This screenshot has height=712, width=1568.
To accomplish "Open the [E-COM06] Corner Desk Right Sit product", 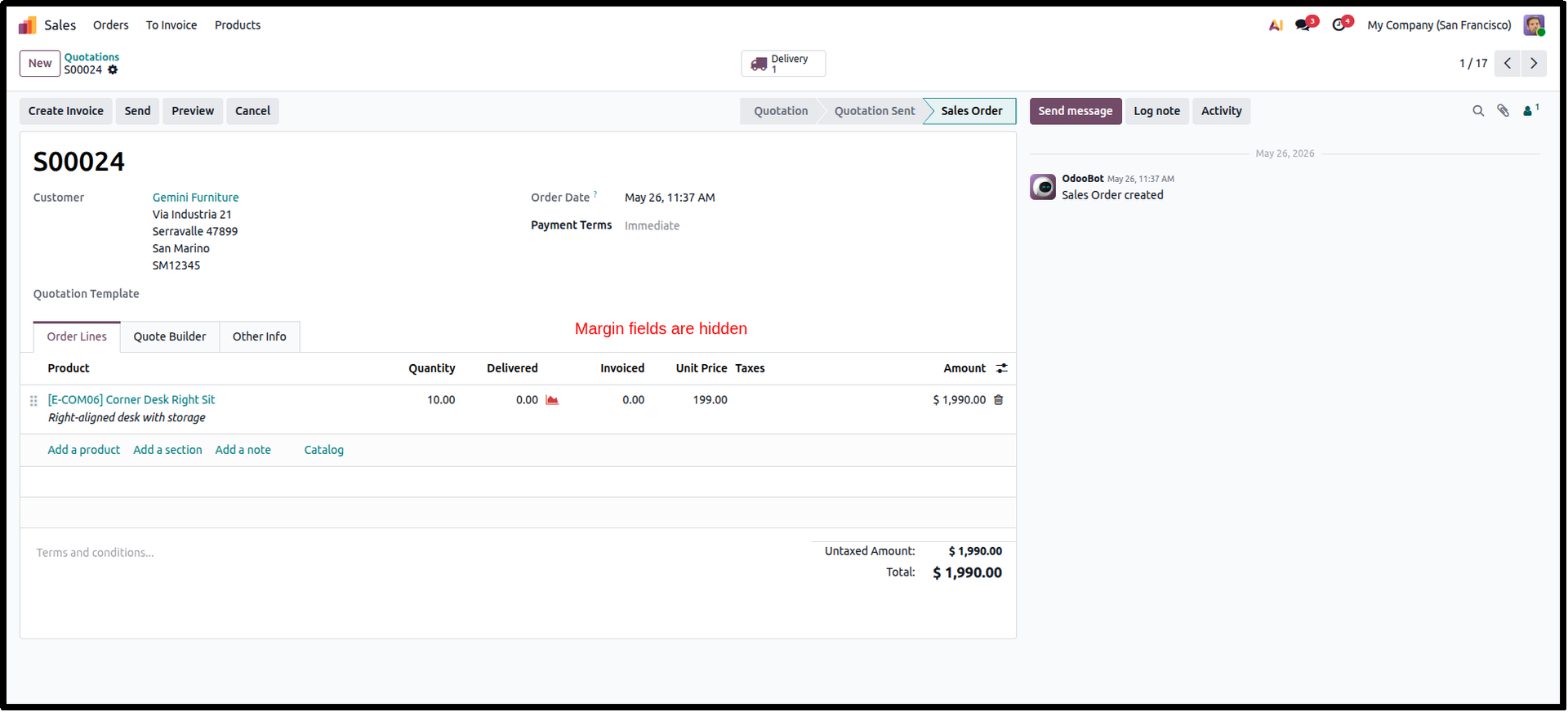I will click(131, 400).
